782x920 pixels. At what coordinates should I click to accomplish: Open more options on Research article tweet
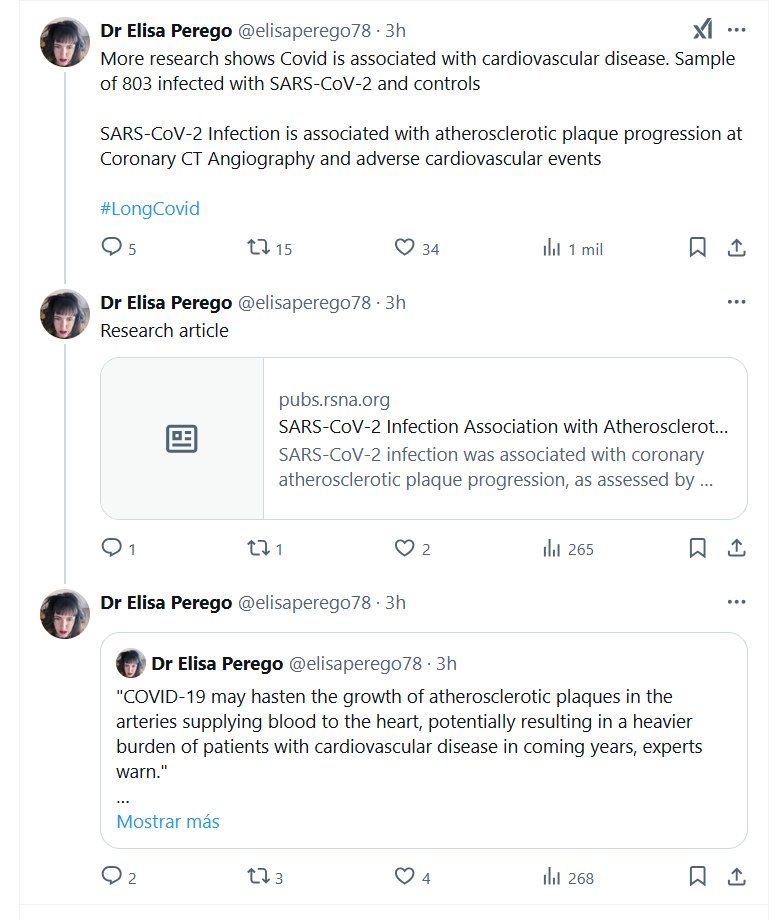[x=736, y=302]
